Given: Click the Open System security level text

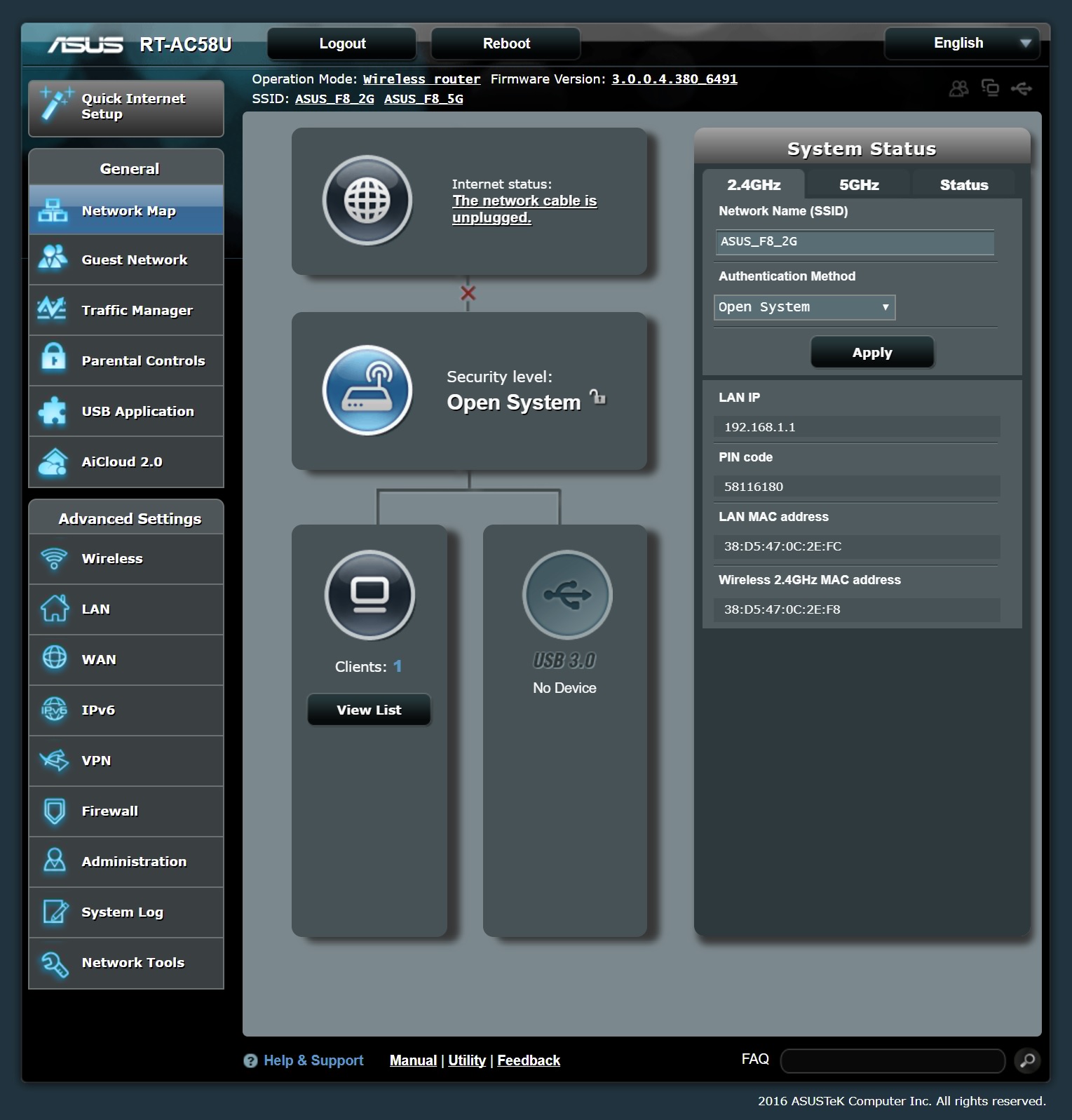Looking at the screenshot, I should coord(514,403).
